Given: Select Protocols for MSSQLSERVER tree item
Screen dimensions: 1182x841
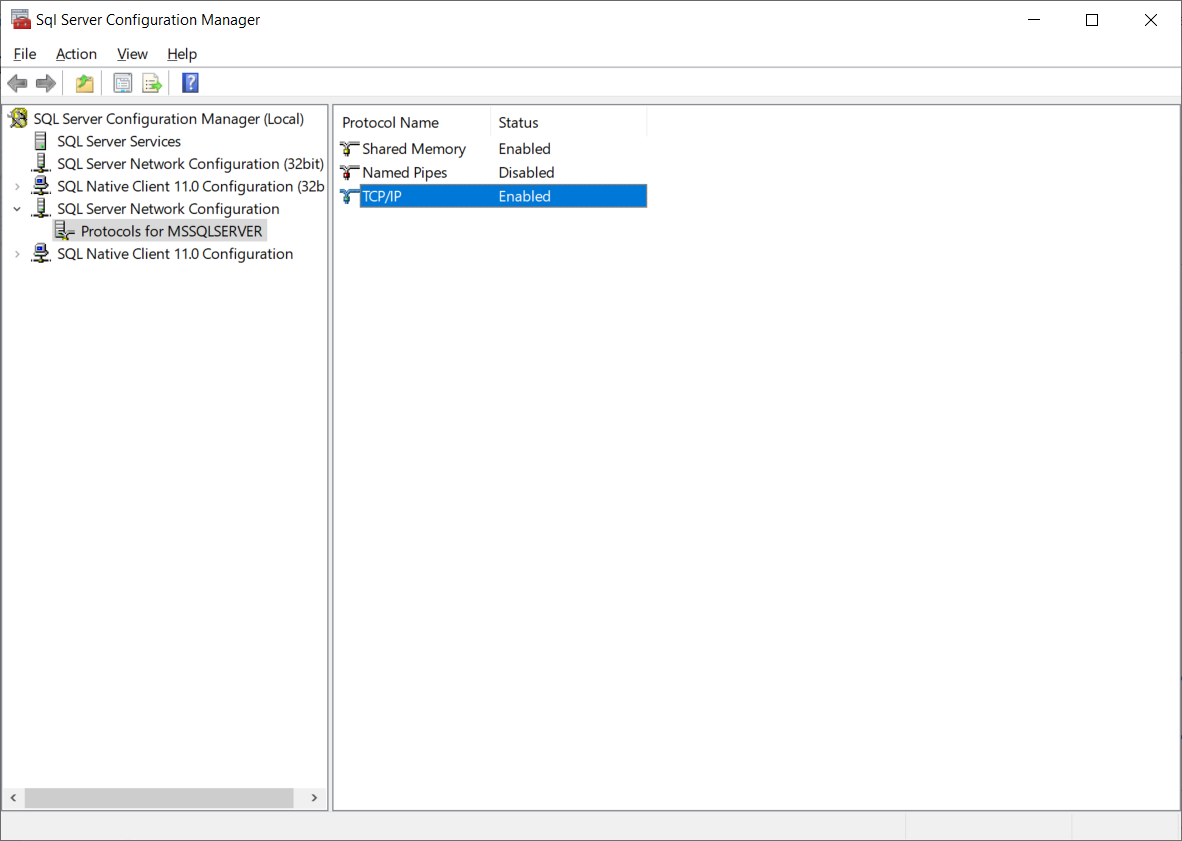Looking at the screenshot, I should pos(171,232).
